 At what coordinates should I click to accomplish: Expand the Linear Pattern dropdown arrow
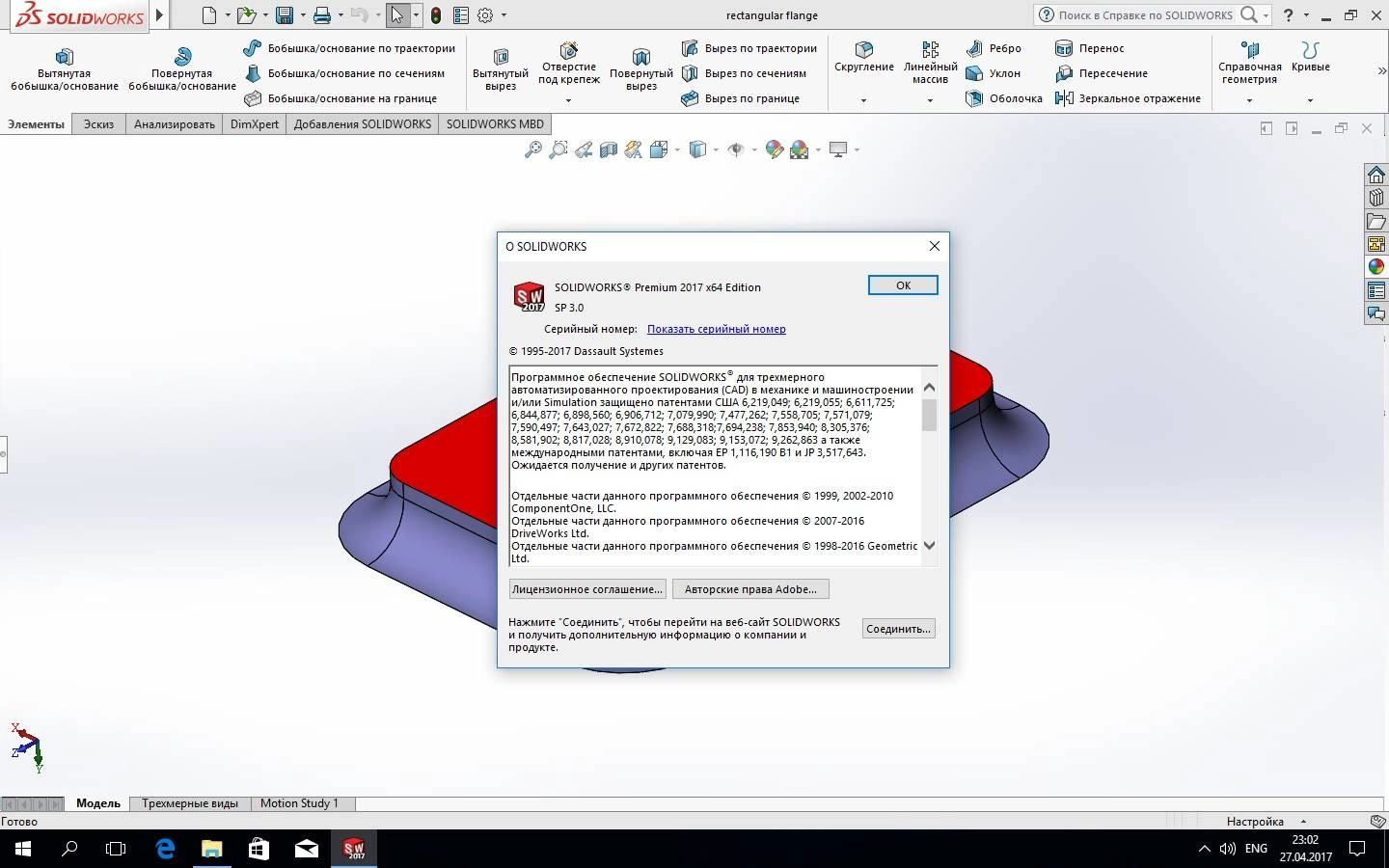tap(930, 100)
